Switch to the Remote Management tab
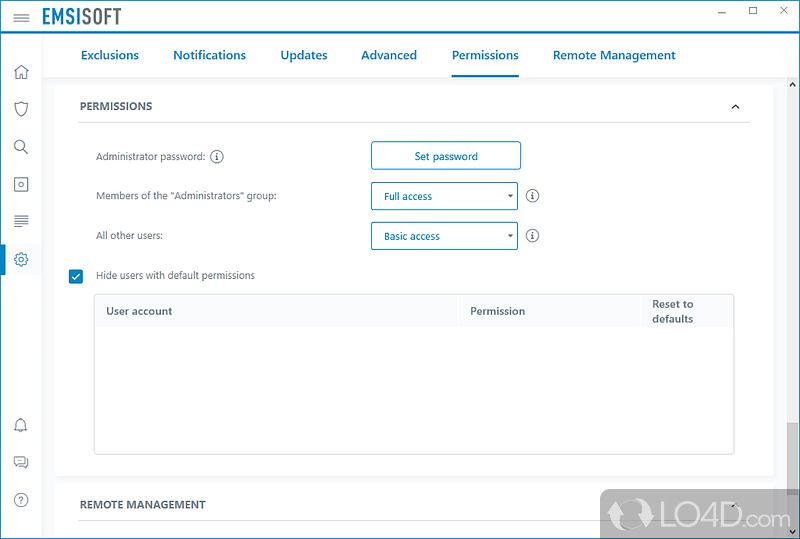800x539 pixels. 614,55
